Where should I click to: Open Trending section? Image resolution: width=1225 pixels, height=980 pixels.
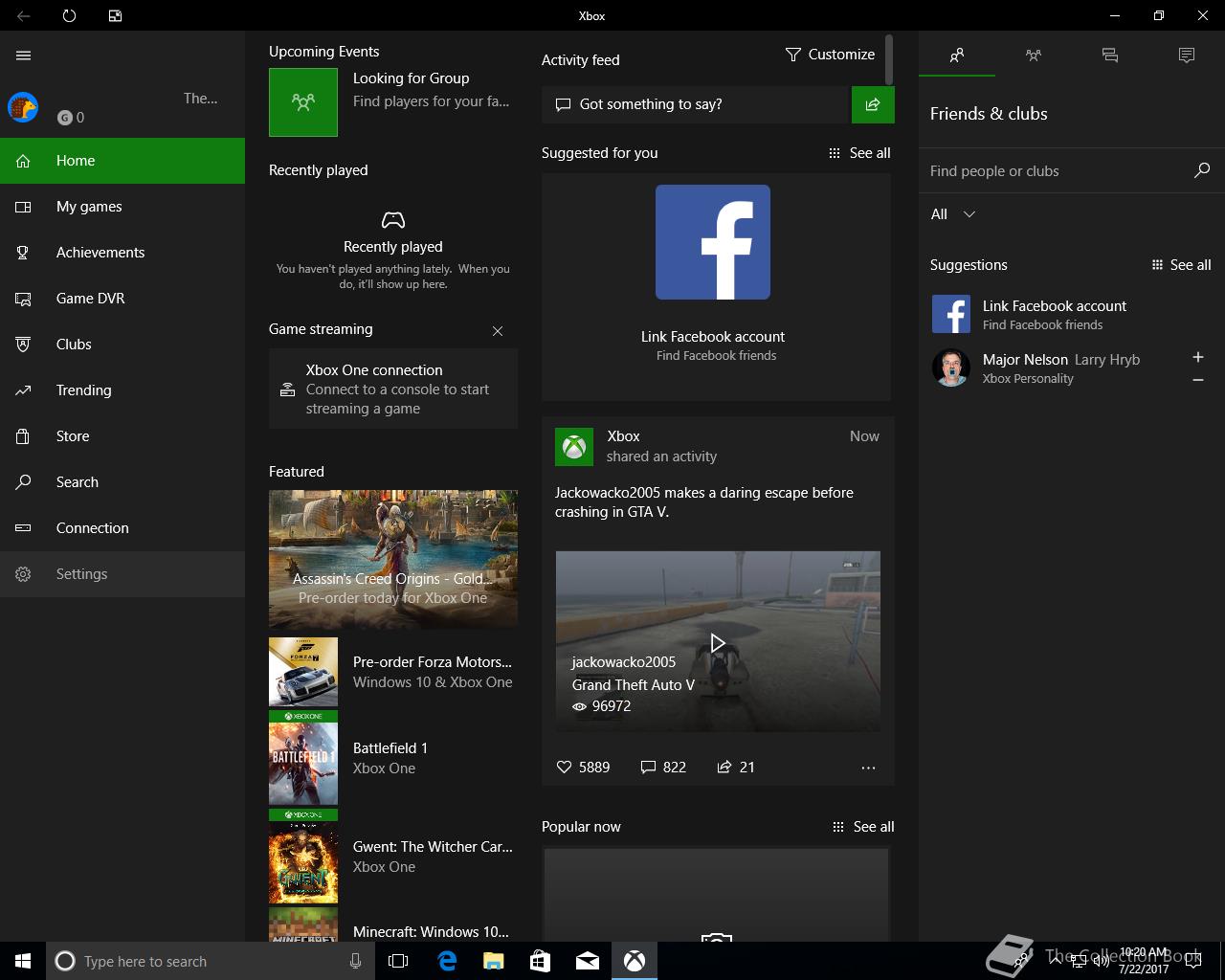[x=122, y=390]
